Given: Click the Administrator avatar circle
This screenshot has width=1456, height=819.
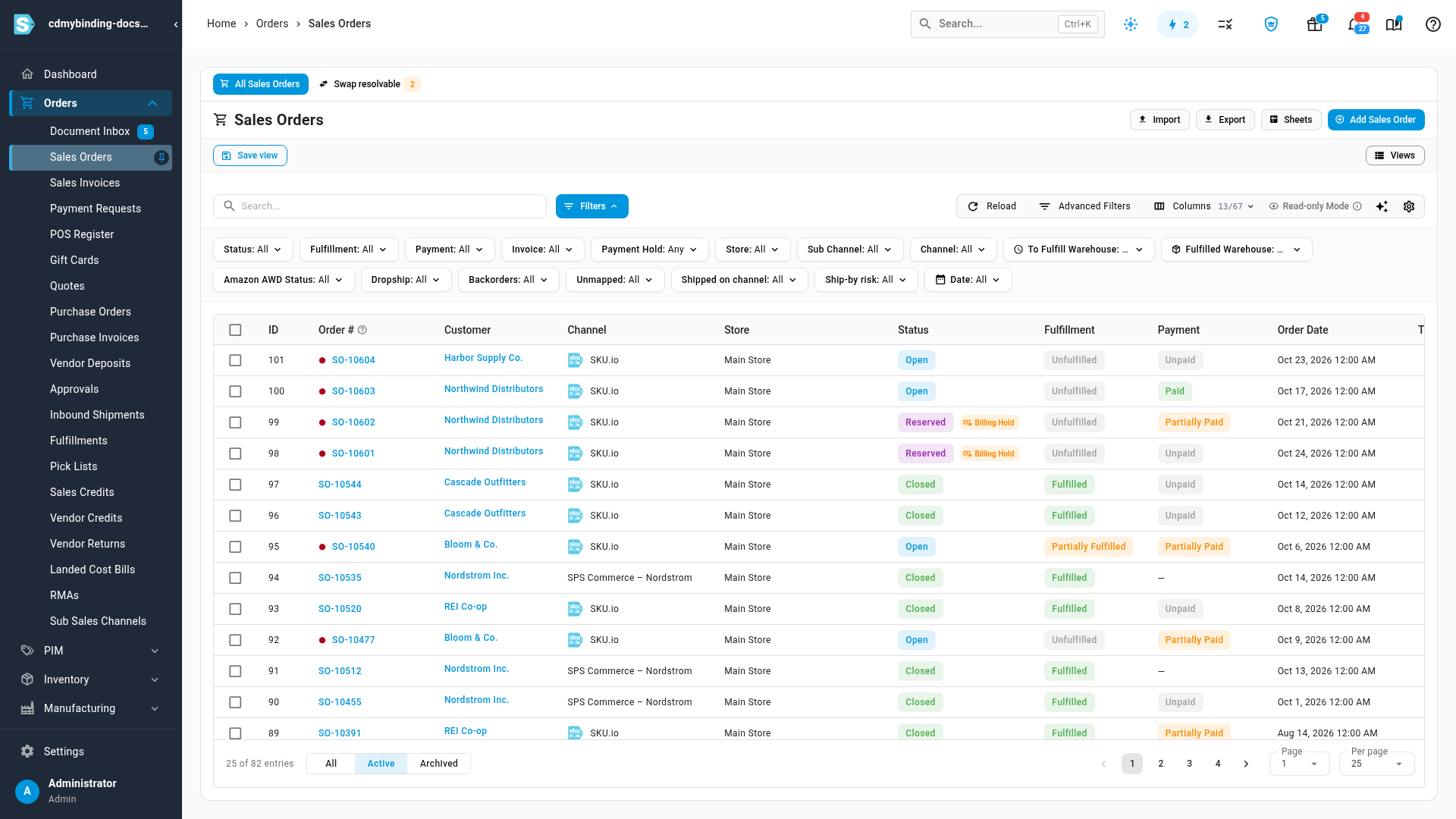Looking at the screenshot, I should point(27,791).
